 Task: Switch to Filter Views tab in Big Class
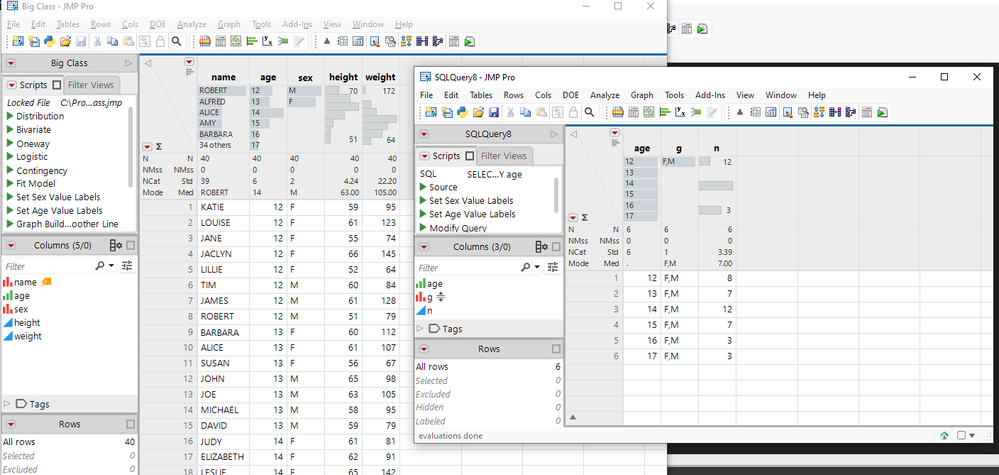pyautogui.click(x=91, y=85)
